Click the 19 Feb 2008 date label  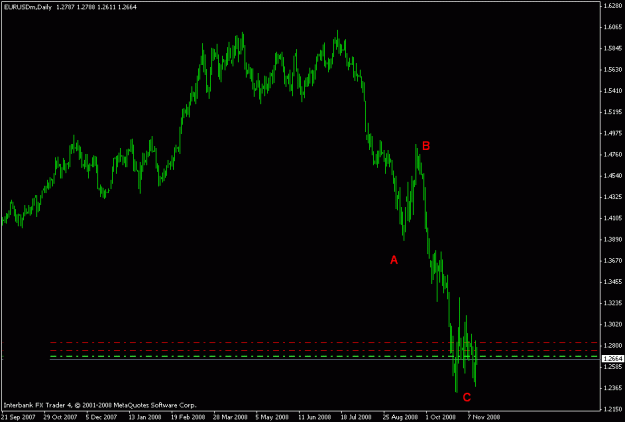188,417
